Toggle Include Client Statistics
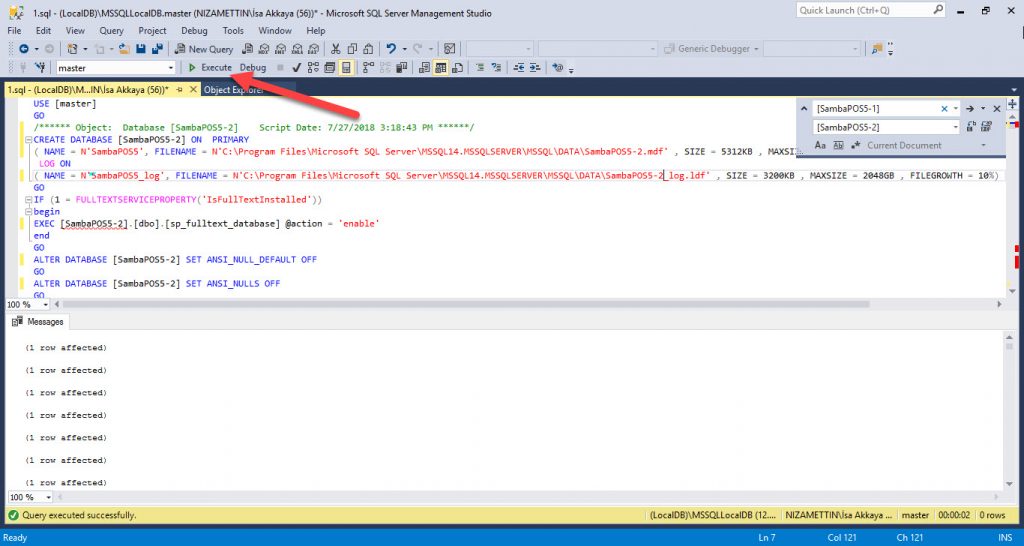Viewport: 1024px width, 546px height. point(402,67)
